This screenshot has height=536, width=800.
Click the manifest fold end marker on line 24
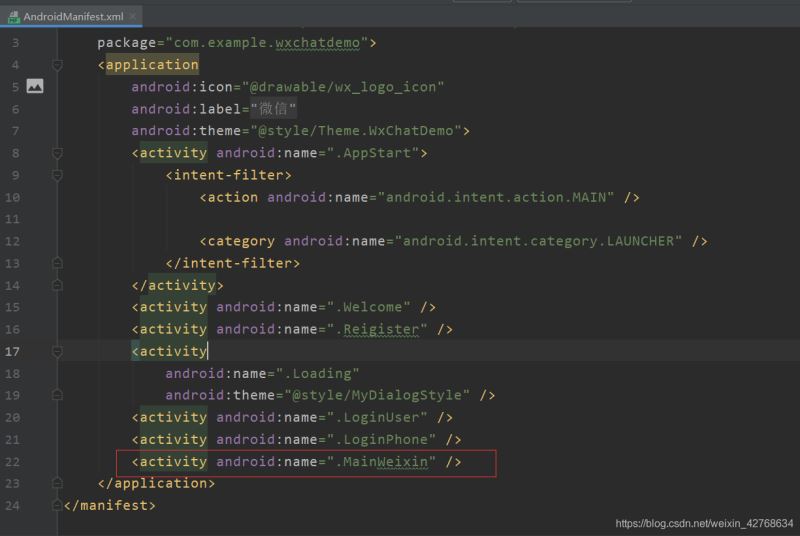57,505
